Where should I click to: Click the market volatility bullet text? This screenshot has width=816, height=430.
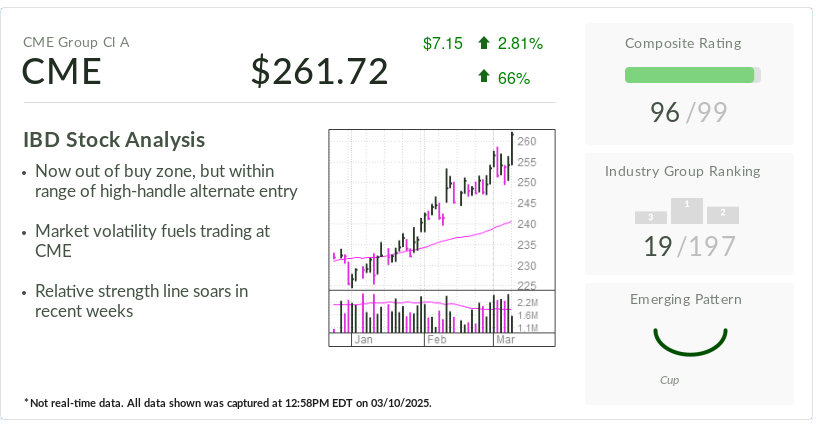pyautogui.click(x=152, y=241)
